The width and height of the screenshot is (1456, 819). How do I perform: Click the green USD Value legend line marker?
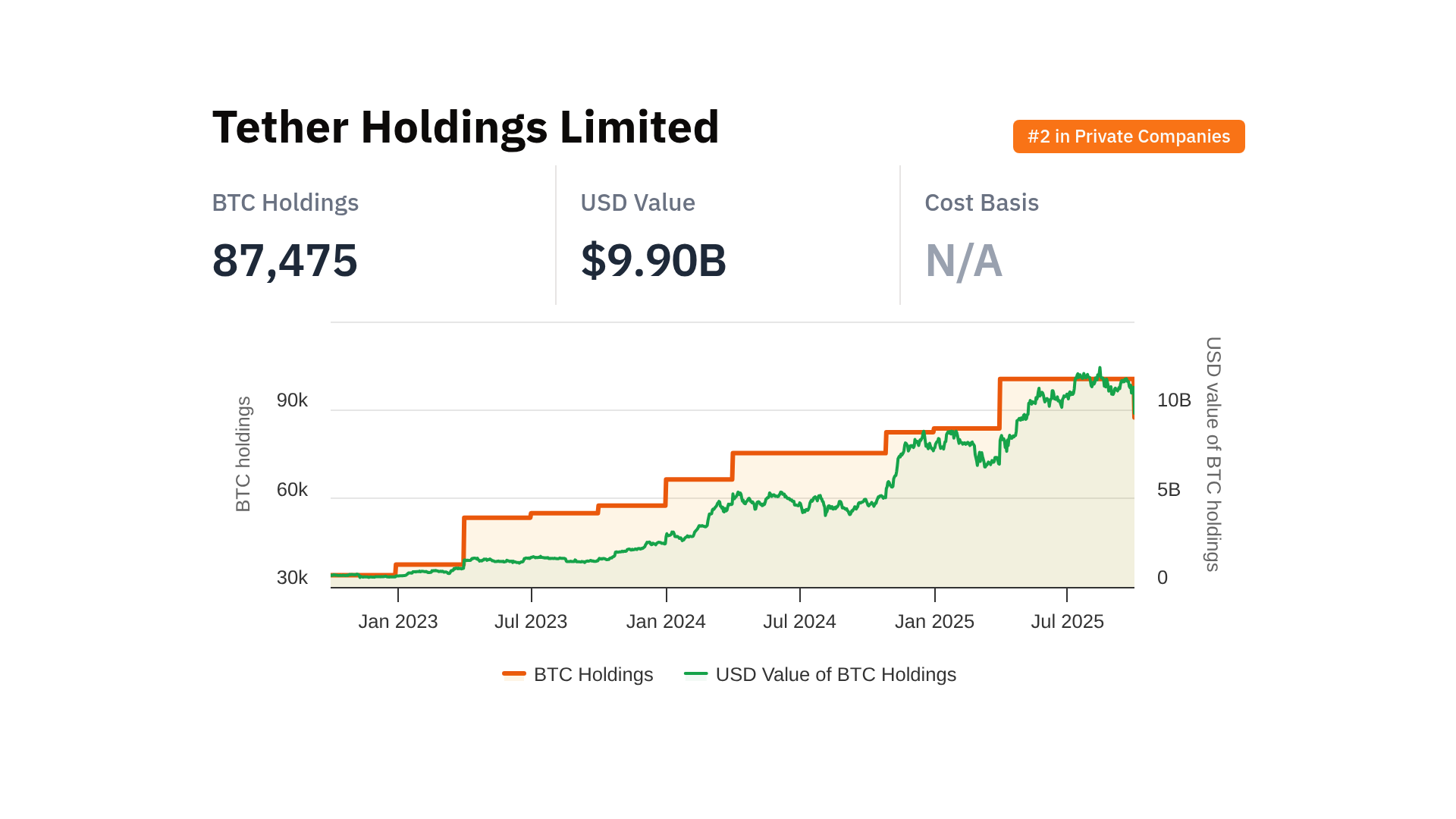click(x=695, y=674)
